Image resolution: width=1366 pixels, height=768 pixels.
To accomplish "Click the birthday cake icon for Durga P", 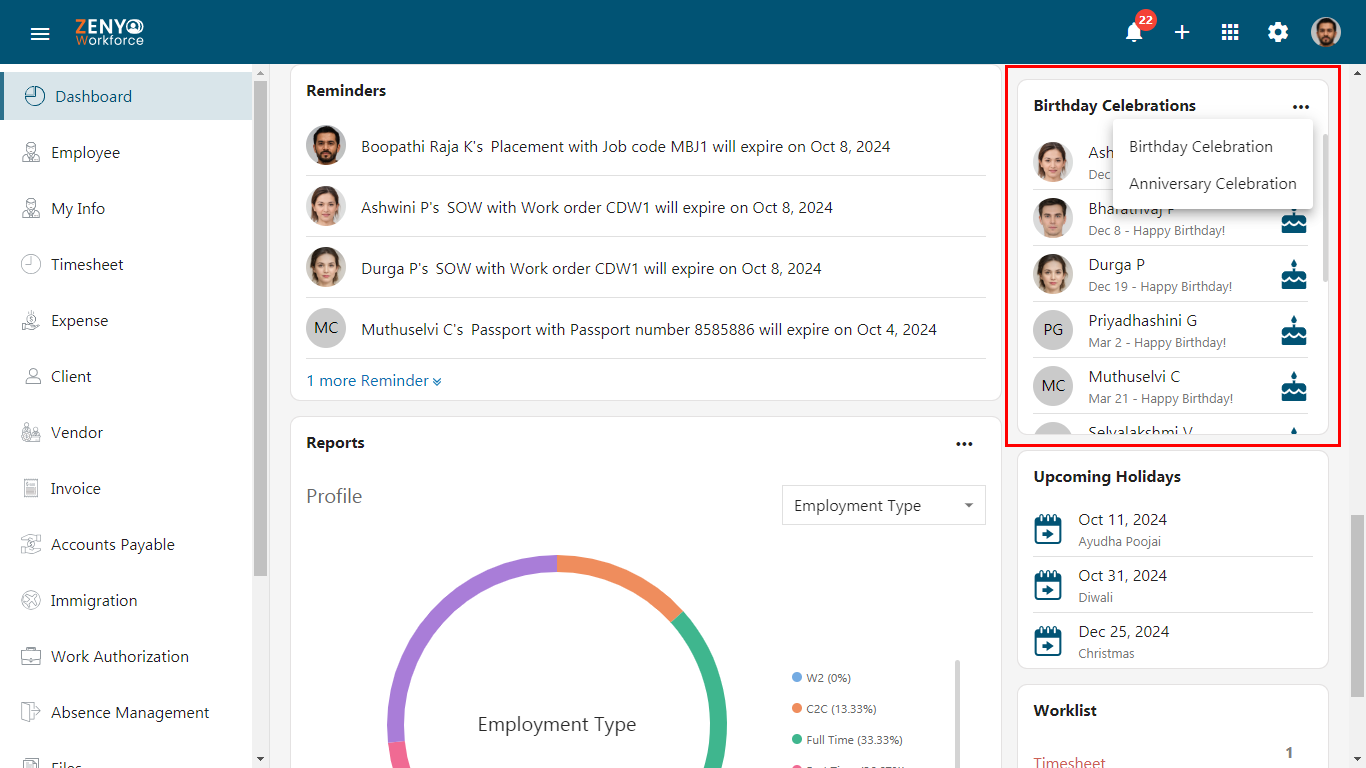I will pyautogui.click(x=1294, y=274).
